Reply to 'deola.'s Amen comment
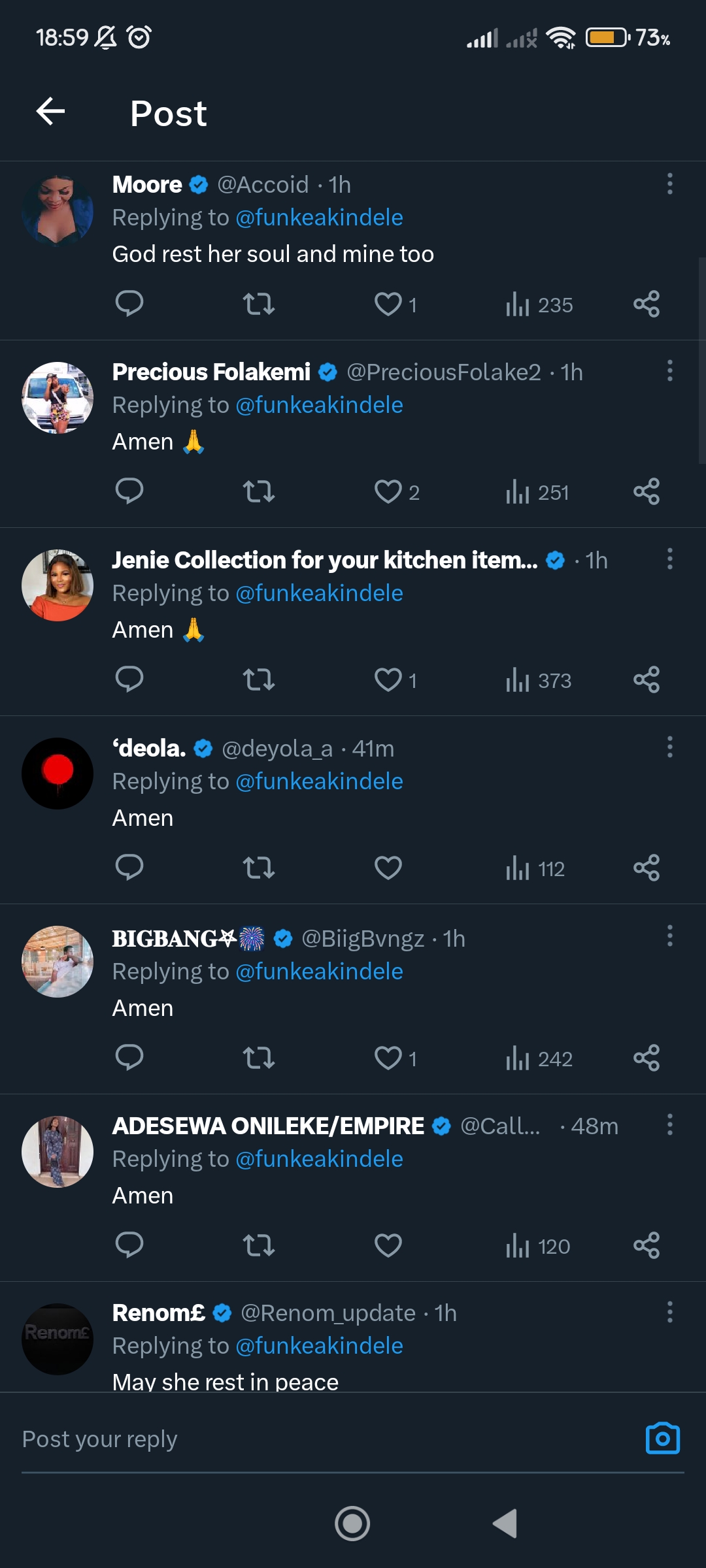The height and width of the screenshot is (1568, 706). 129,868
